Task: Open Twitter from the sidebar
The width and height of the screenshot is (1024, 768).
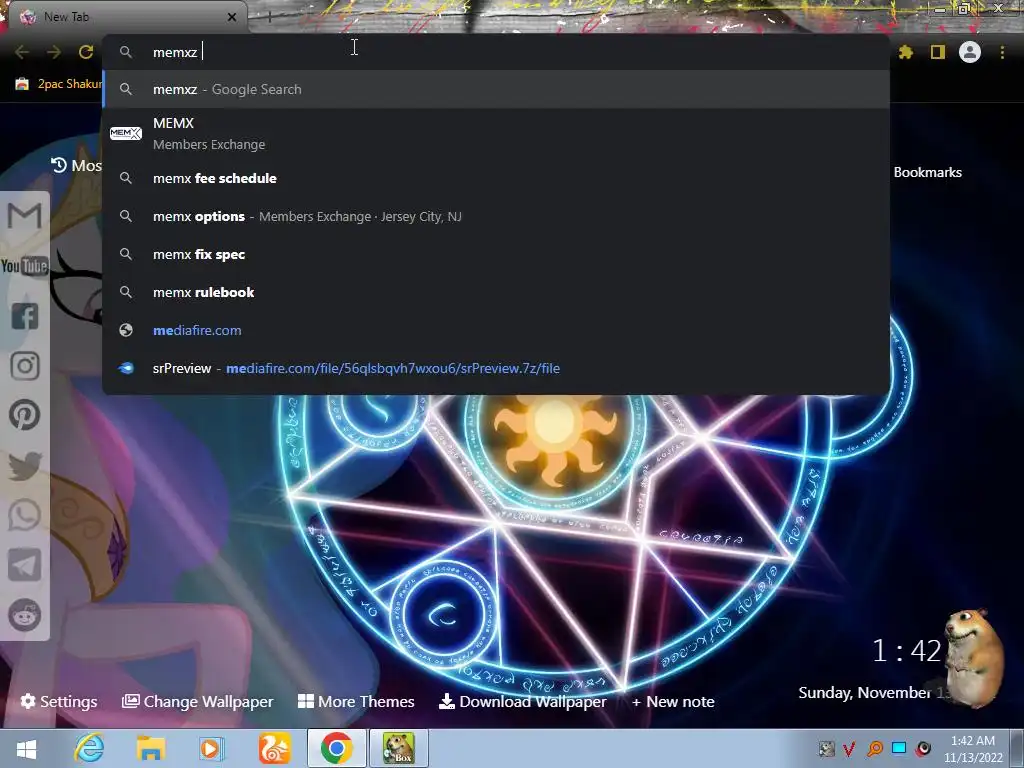Action: click(x=25, y=466)
